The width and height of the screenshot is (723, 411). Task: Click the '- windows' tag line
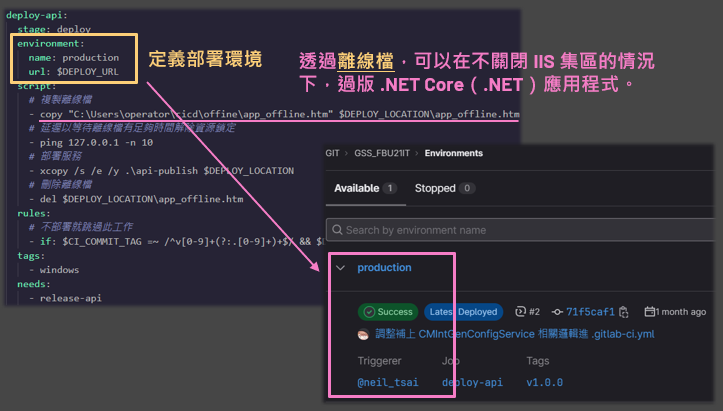pyautogui.click(x=54, y=270)
